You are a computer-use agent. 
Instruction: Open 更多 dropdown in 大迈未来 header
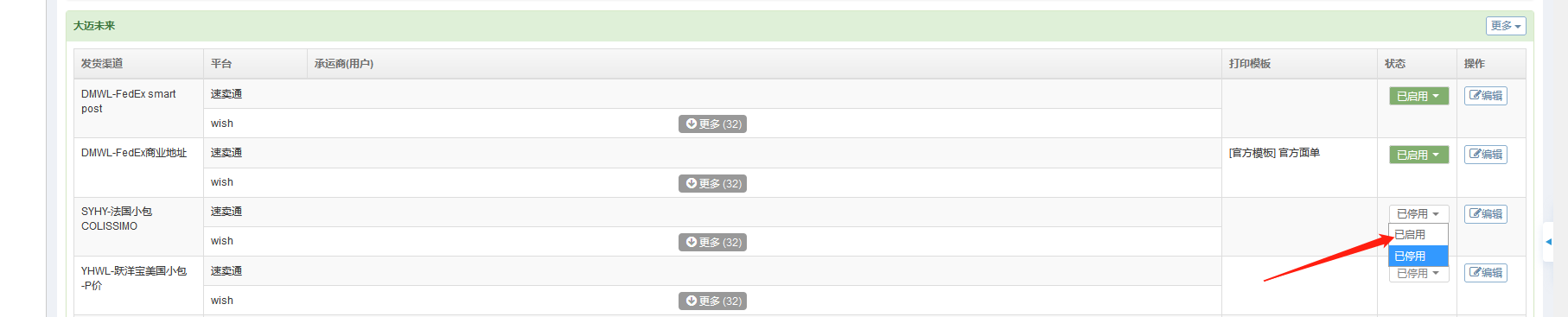point(1506,26)
